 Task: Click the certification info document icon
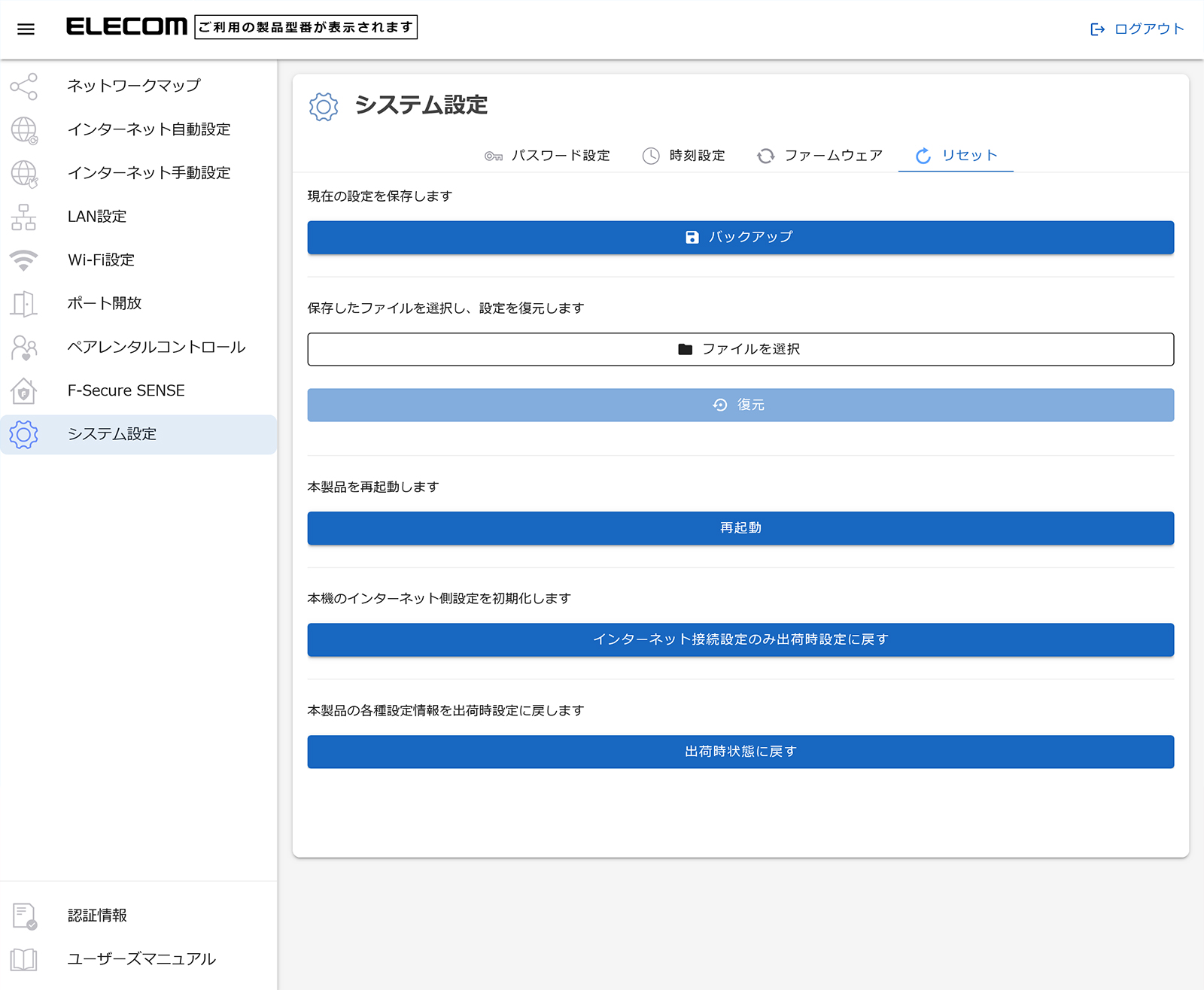24,916
